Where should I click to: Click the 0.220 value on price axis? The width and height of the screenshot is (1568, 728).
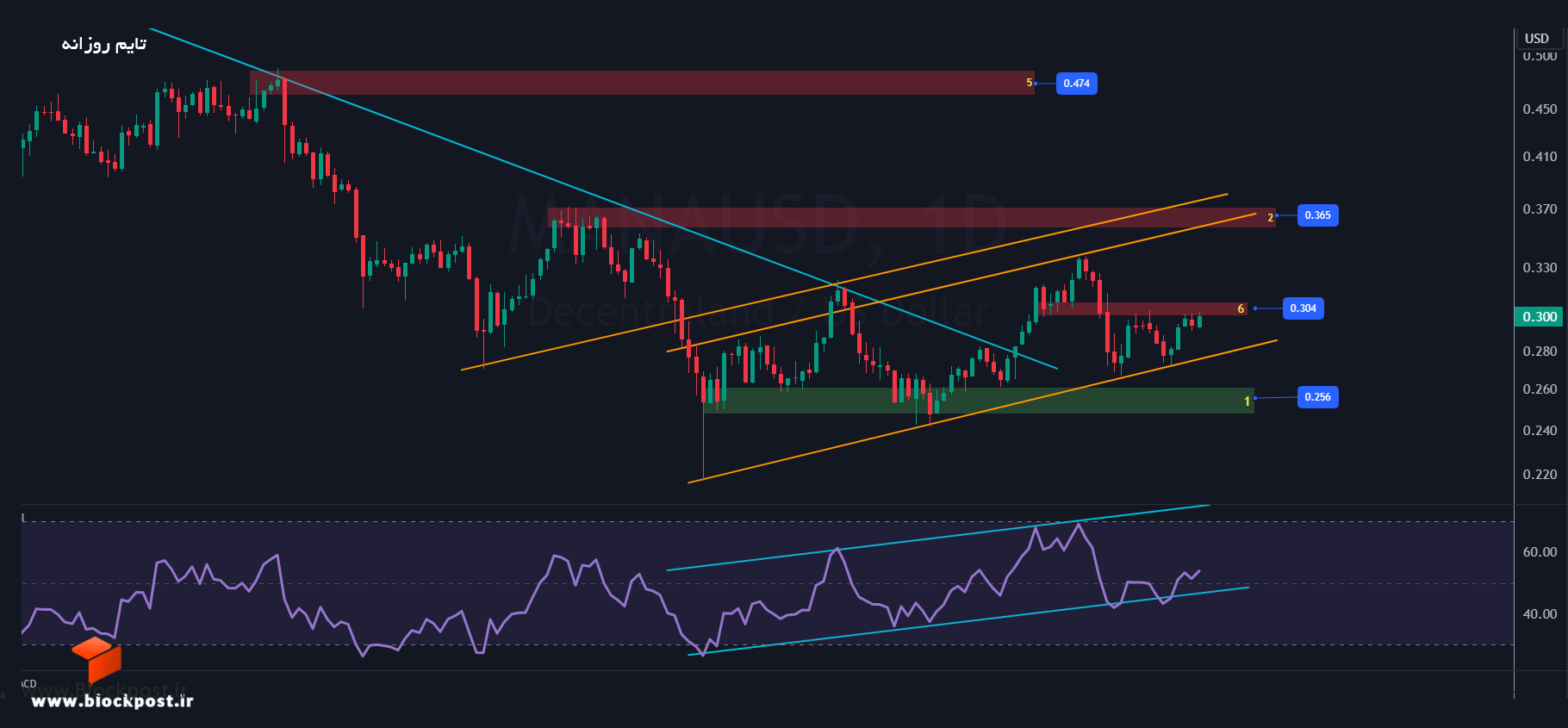click(1540, 475)
